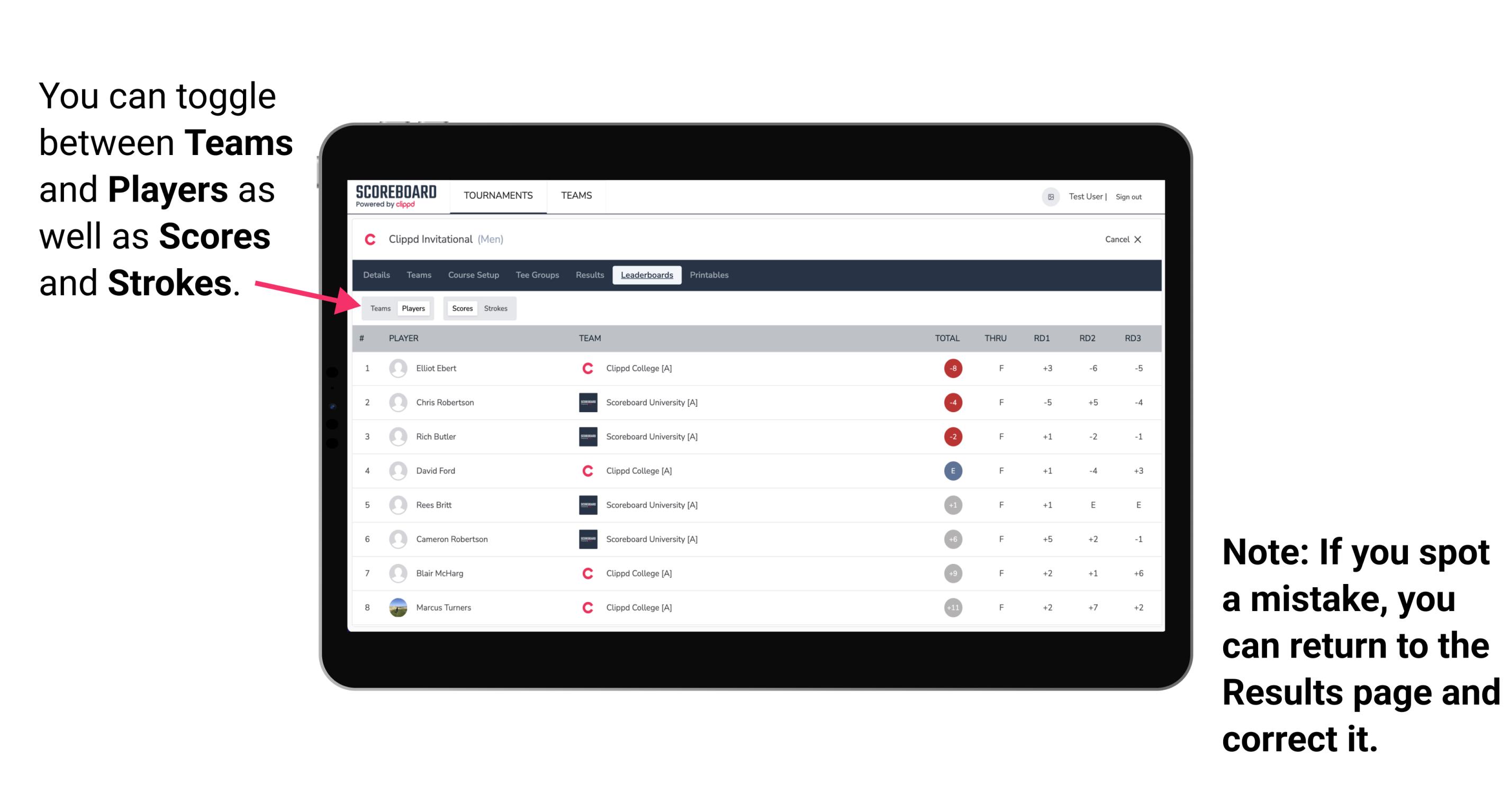Click the Cancel X icon top right
1510x812 pixels.
pyautogui.click(x=1121, y=239)
